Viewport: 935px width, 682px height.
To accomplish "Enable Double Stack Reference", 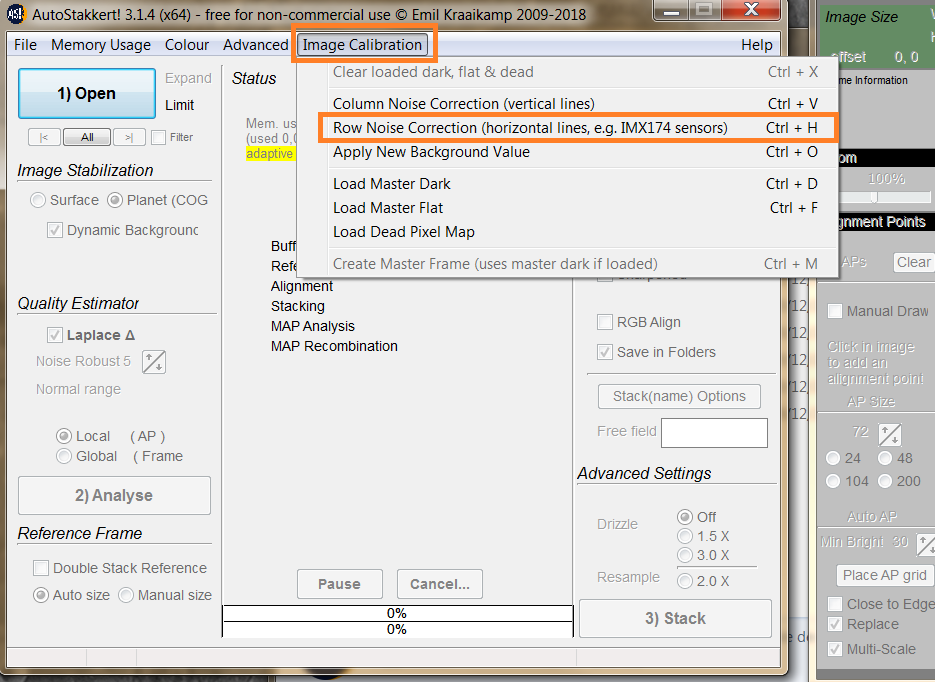I will click(41, 568).
